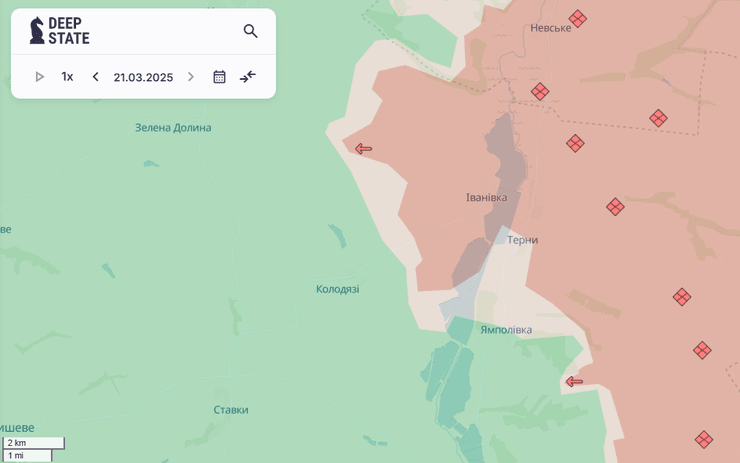This screenshot has height=463, width=740.
Task: Select the unit marker in bottom-right corner
Action: [x=704, y=440]
